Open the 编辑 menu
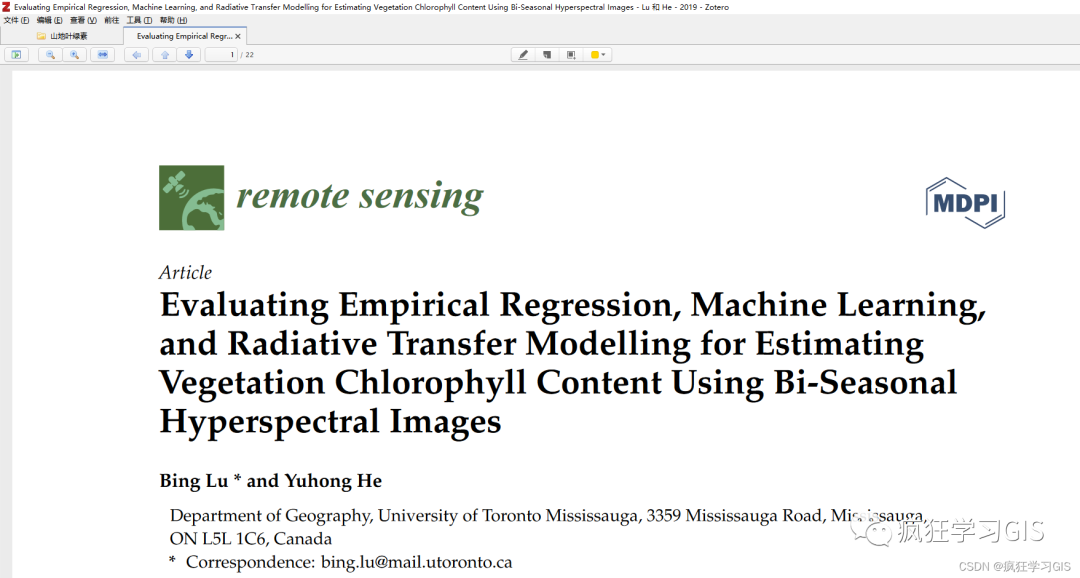 (49, 20)
